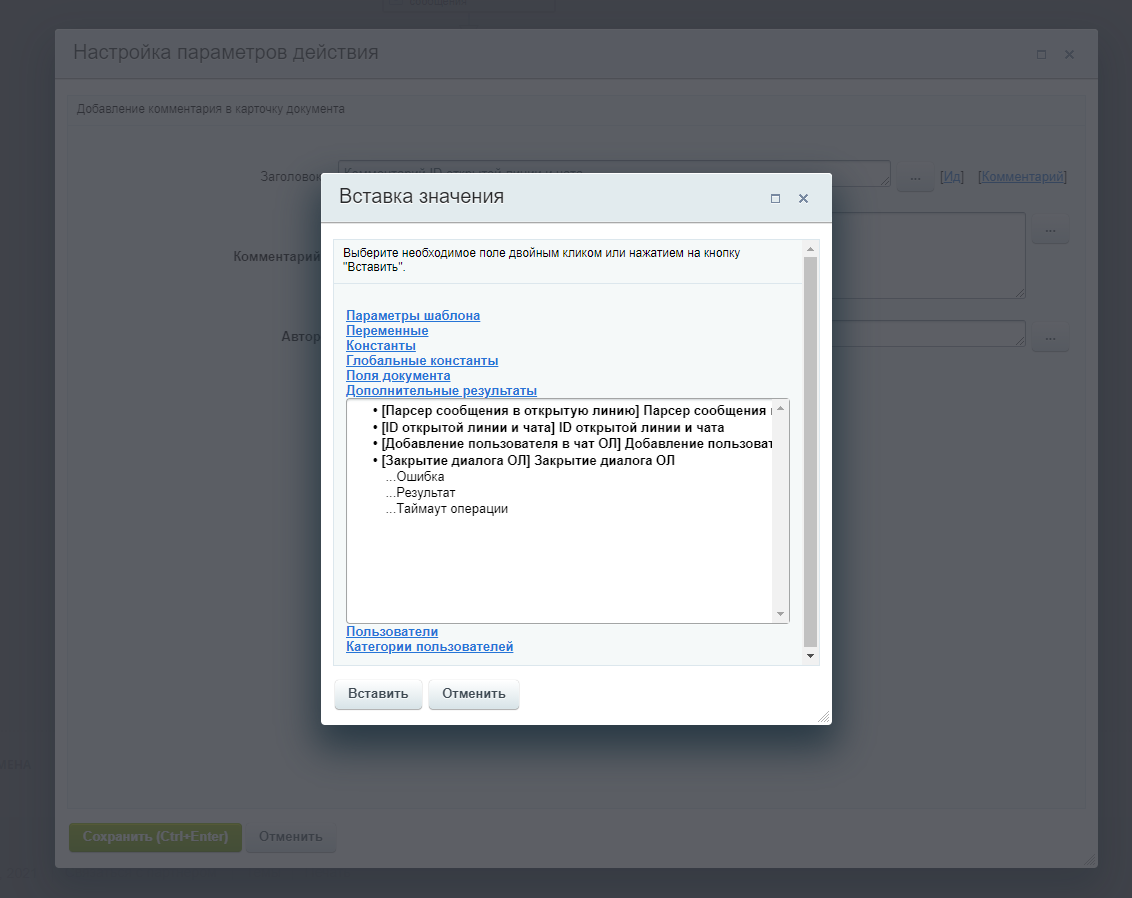
Task: Close the "Вставка значения" dialog
Action: pyautogui.click(x=803, y=198)
